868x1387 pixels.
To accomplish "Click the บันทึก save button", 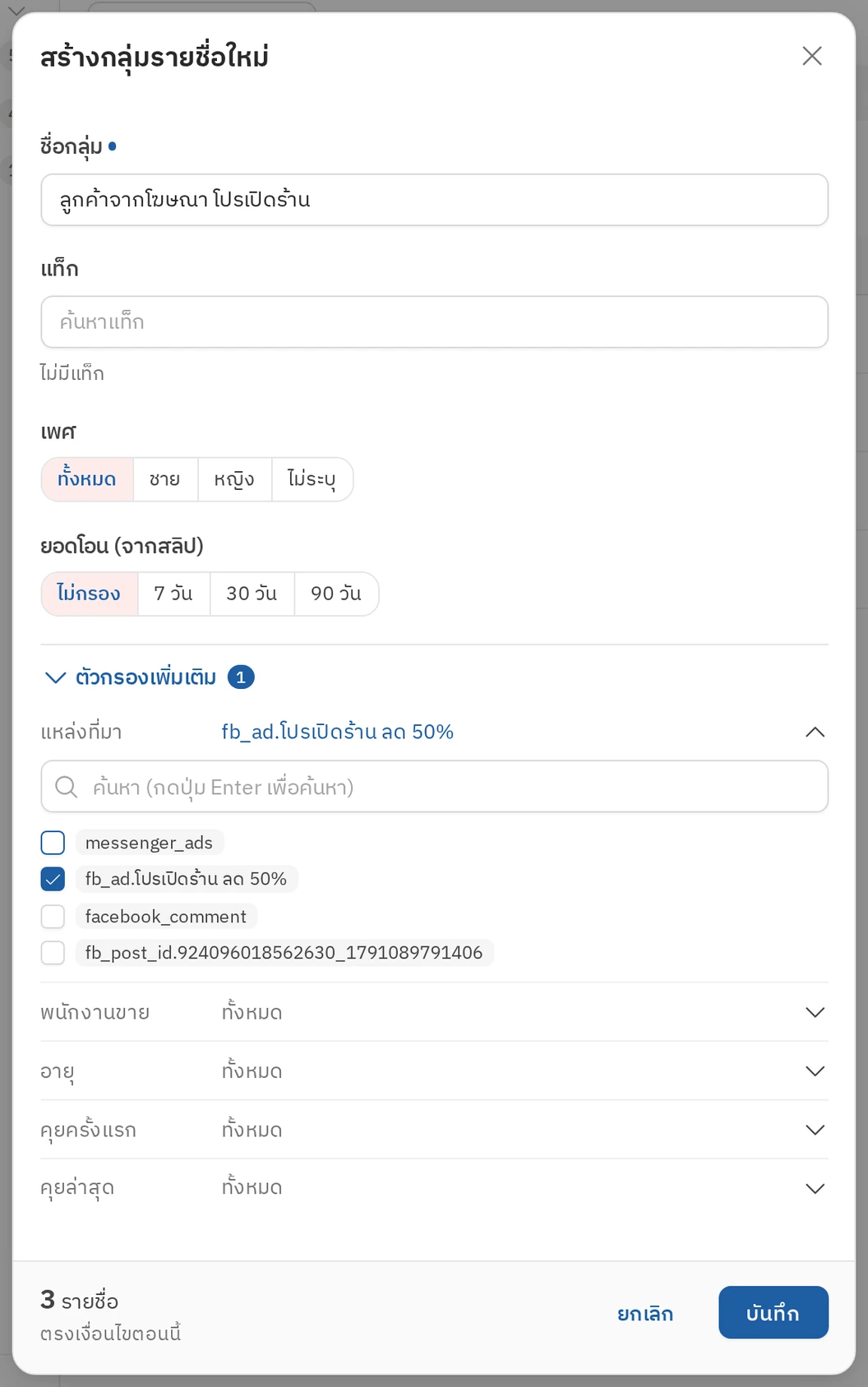I will point(773,1312).
